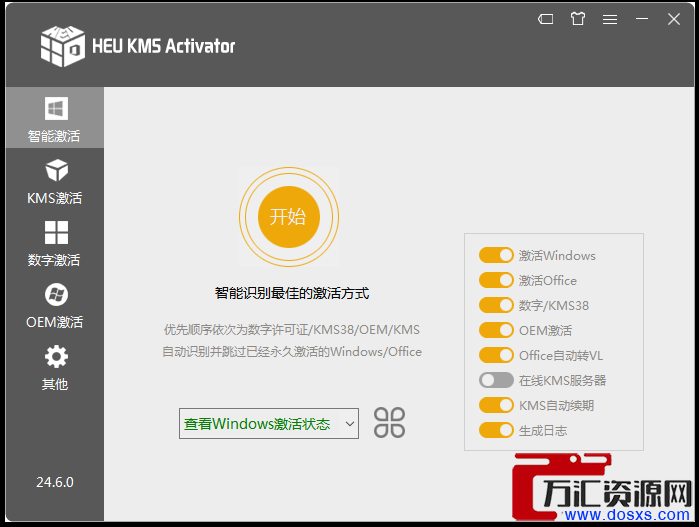Go to the OEM激活 sidebar tab

click(x=54, y=305)
